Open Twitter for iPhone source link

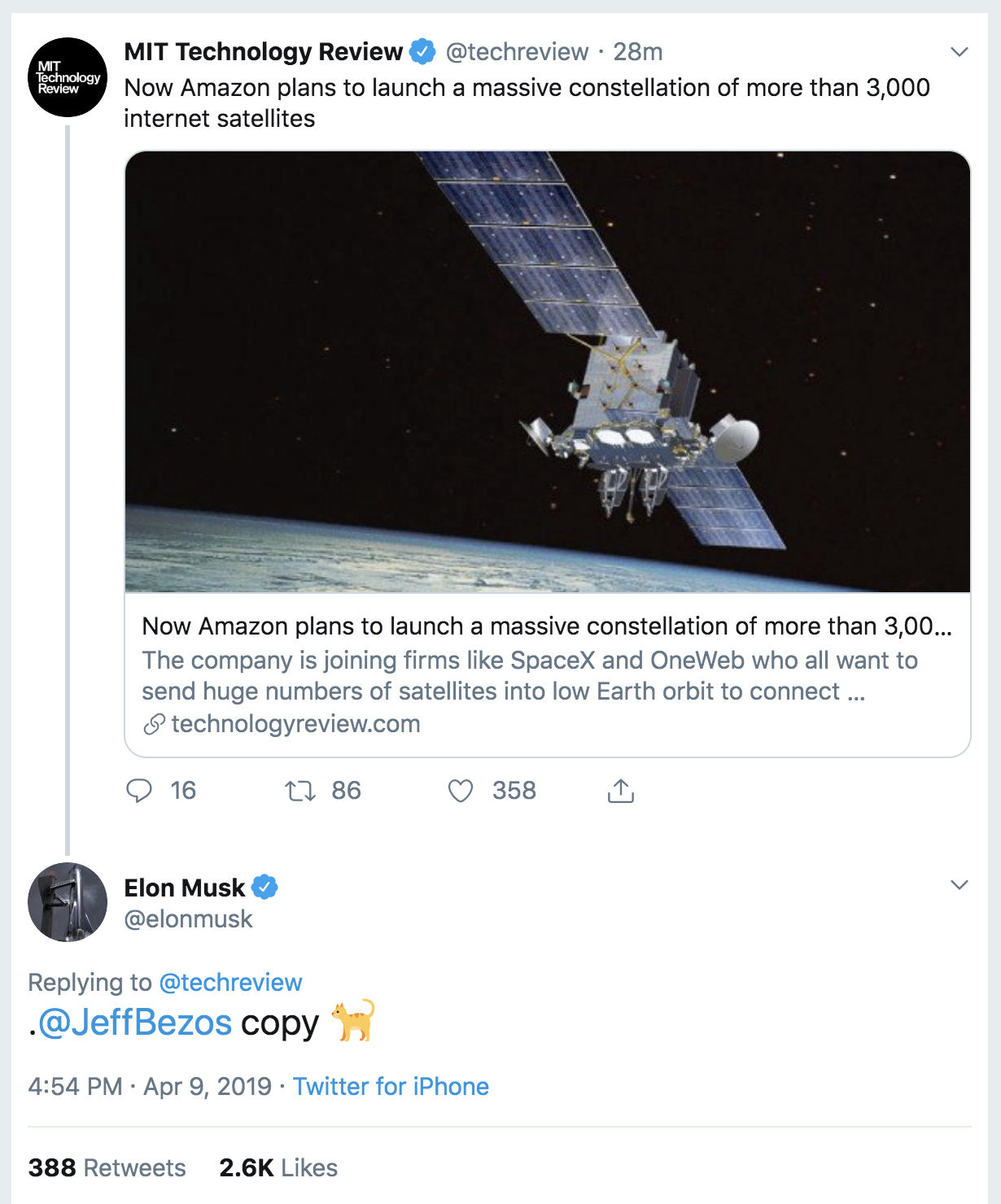point(391,1086)
